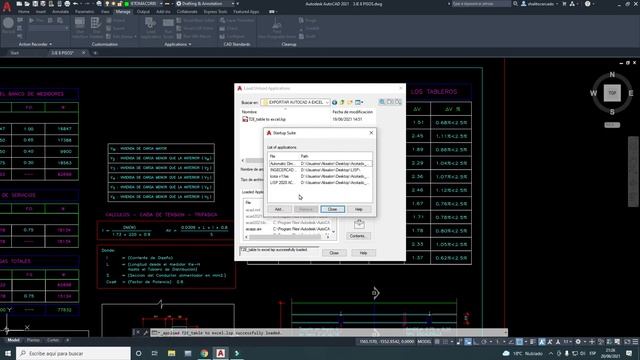The height and width of the screenshot is (360, 640).
Task: Switch to Plantas layout tab
Action: click(33, 340)
